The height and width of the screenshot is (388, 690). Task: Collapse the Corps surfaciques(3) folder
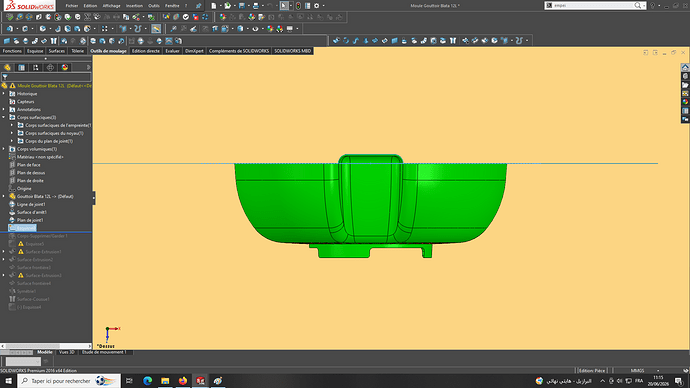click(x=4, y=117)
